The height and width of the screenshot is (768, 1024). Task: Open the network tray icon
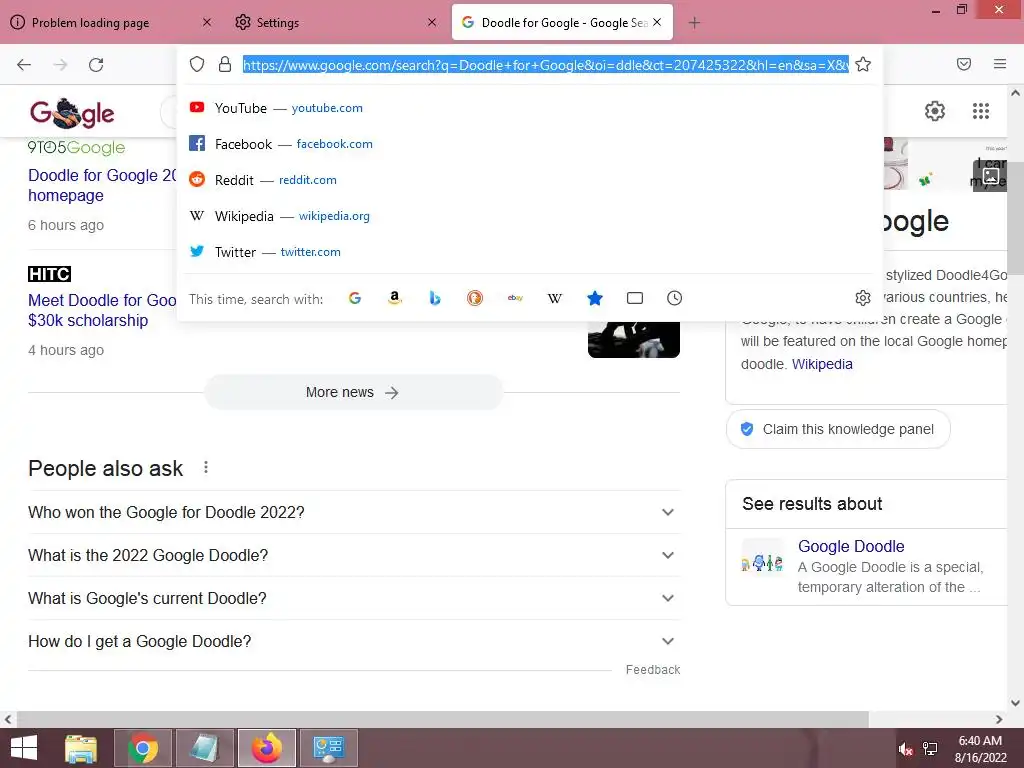click(x=930, y=749)
